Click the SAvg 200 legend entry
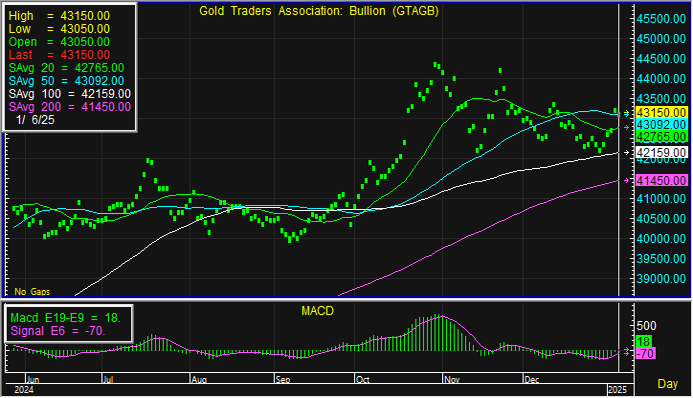Viewport: 693px width, 398px height. pyautogui.click(x=69, y=106)
